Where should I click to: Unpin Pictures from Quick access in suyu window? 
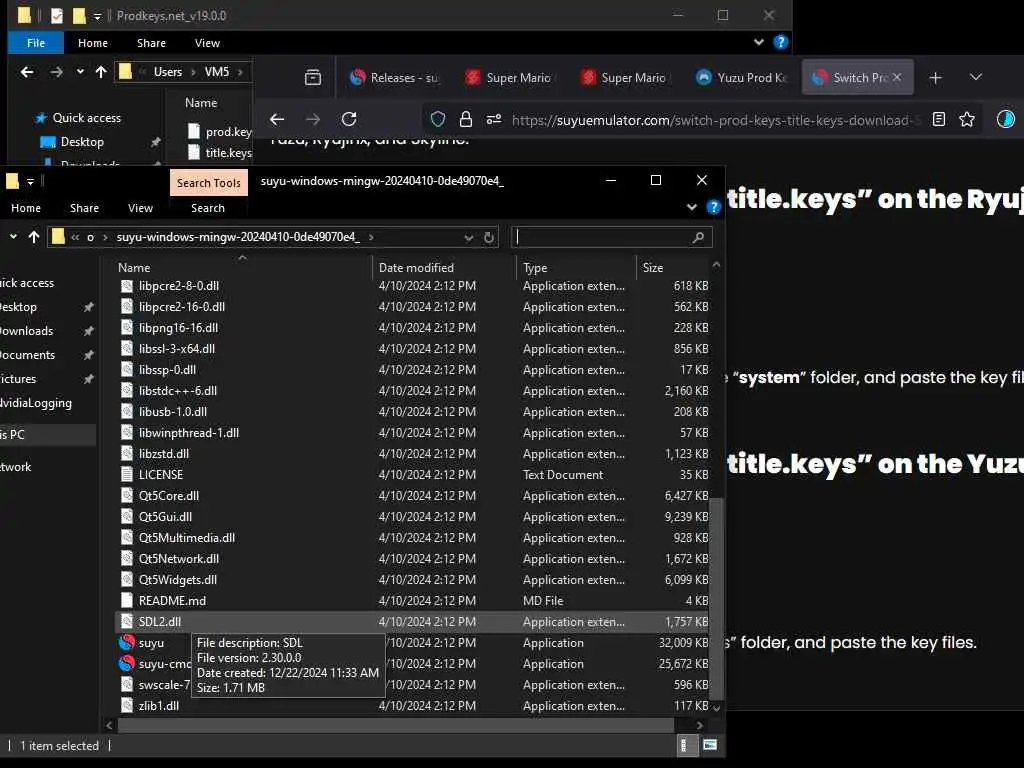[x=88, y=379]
